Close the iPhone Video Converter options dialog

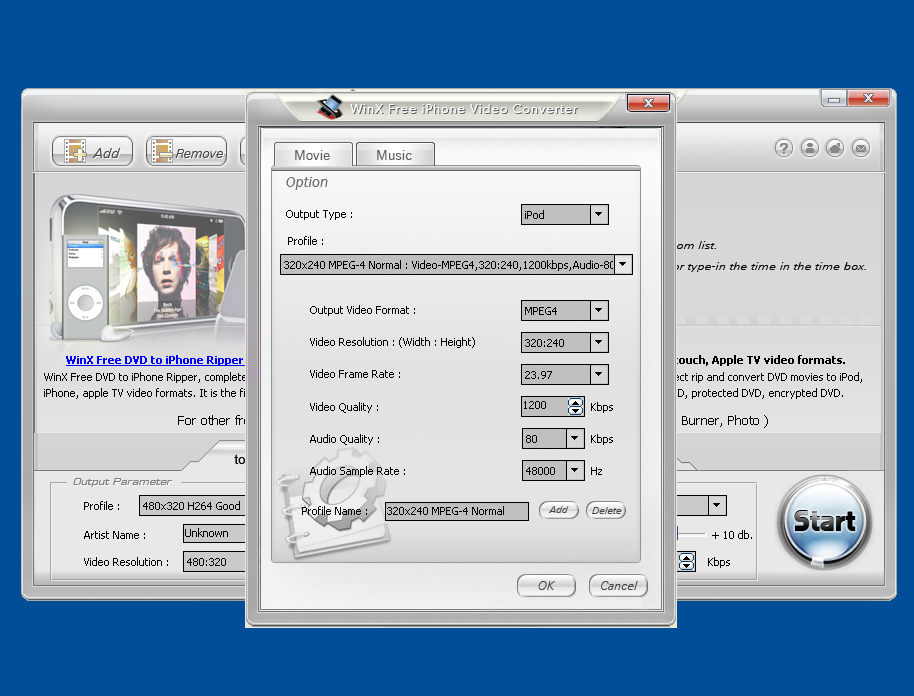click(x=648, y=103)
